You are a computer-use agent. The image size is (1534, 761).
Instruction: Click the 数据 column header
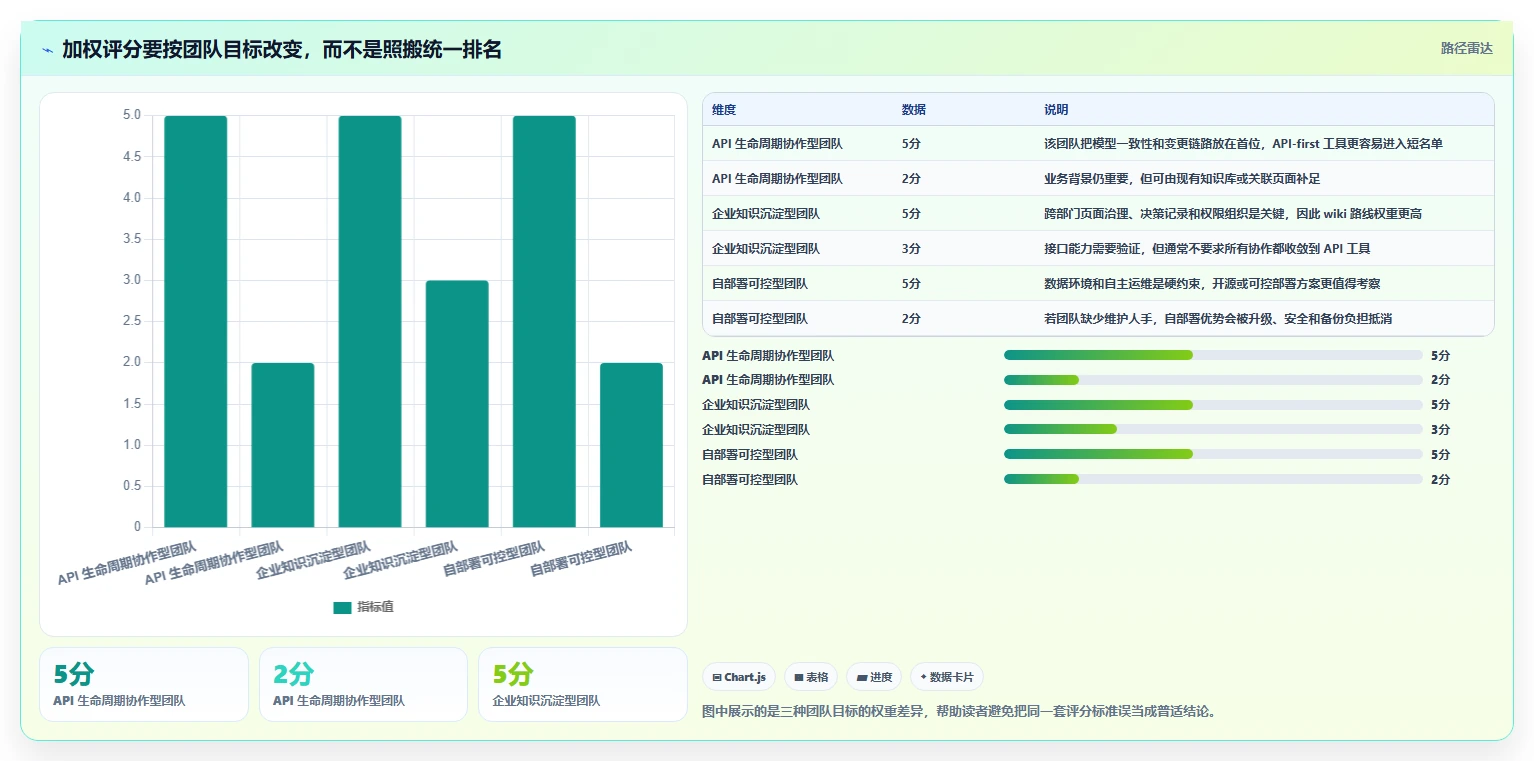tap(914, 110)
